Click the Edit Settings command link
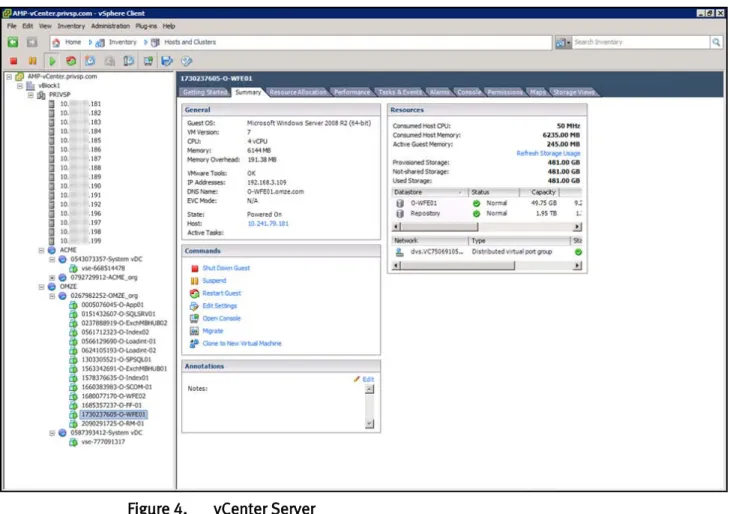Image resolution: width=730 pixels, height=514 pixels. [220, 306]
